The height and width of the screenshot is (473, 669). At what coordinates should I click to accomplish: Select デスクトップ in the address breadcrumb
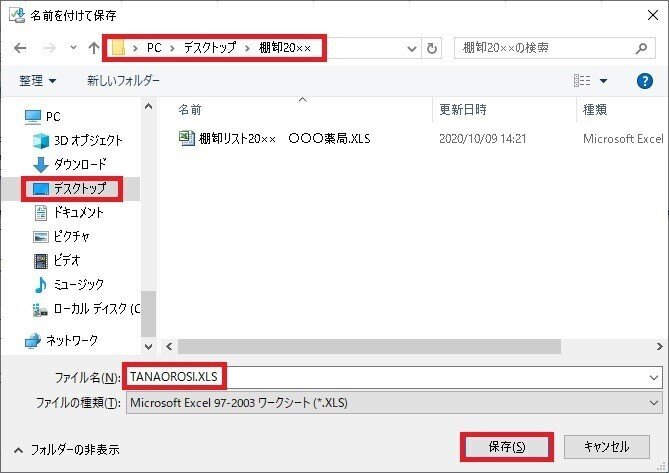(209, 48)
